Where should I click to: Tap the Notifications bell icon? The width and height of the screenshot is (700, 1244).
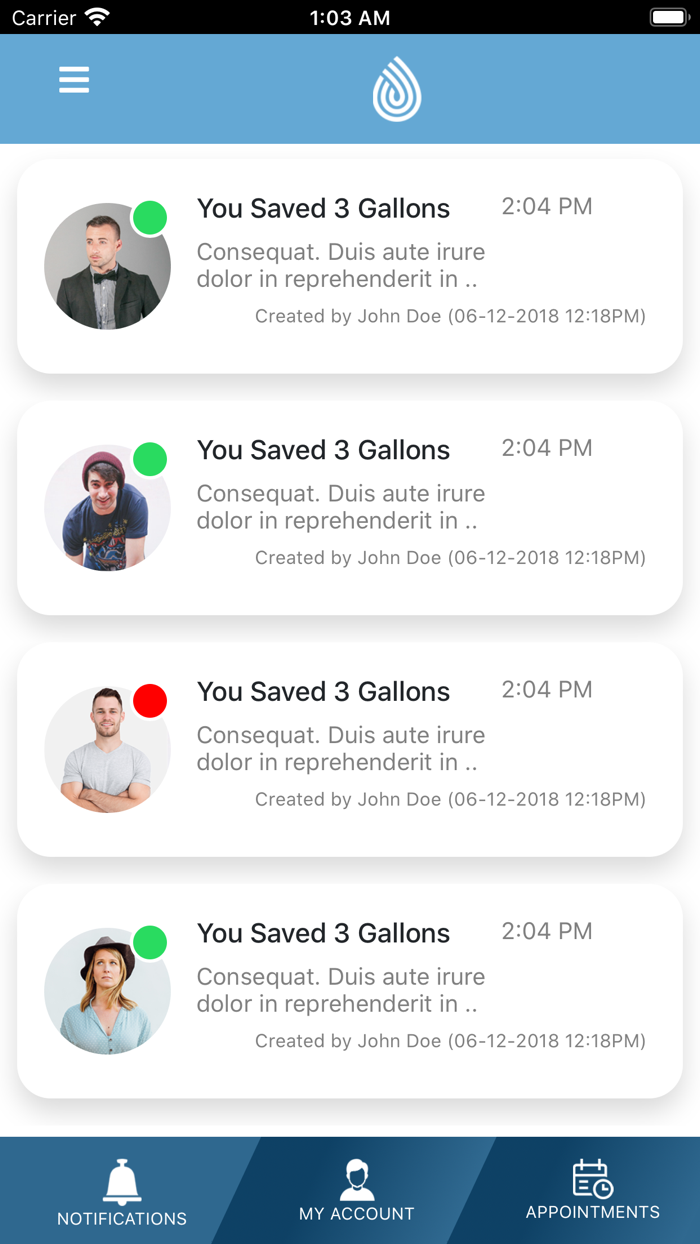pyautogui.click(x=122, y=1181)
